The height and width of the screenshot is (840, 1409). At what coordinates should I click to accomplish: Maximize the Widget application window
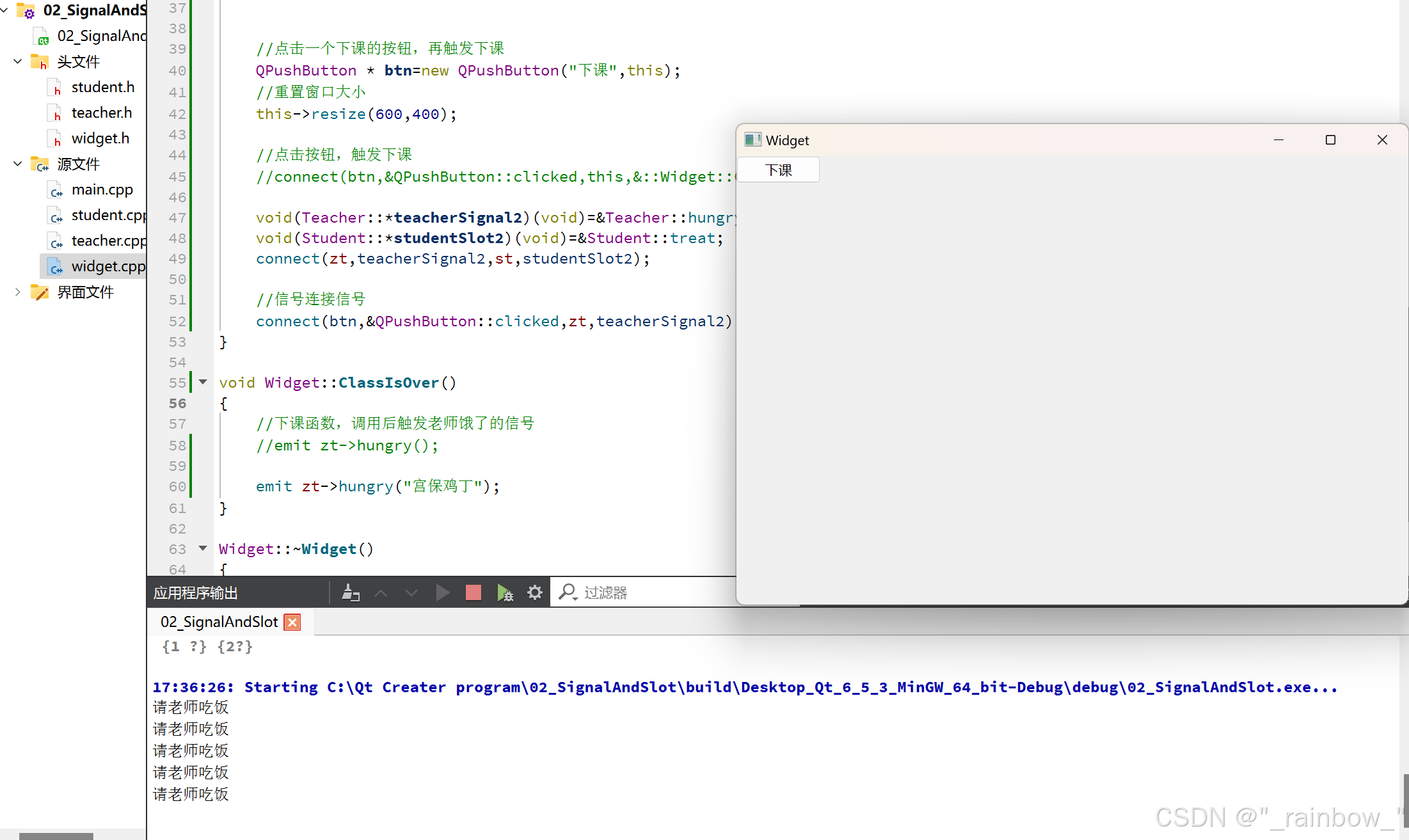[x=1330, y=140]
